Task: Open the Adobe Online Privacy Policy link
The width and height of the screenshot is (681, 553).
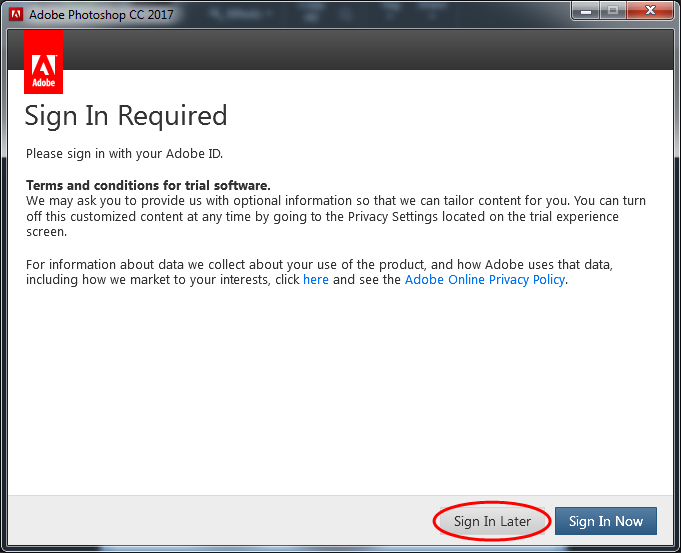Action: [x=485, y=280]
